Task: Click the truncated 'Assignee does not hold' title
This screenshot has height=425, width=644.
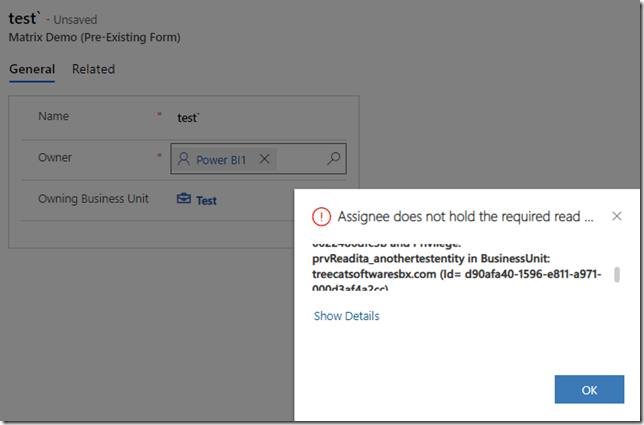Action: [x=466, y=216]
